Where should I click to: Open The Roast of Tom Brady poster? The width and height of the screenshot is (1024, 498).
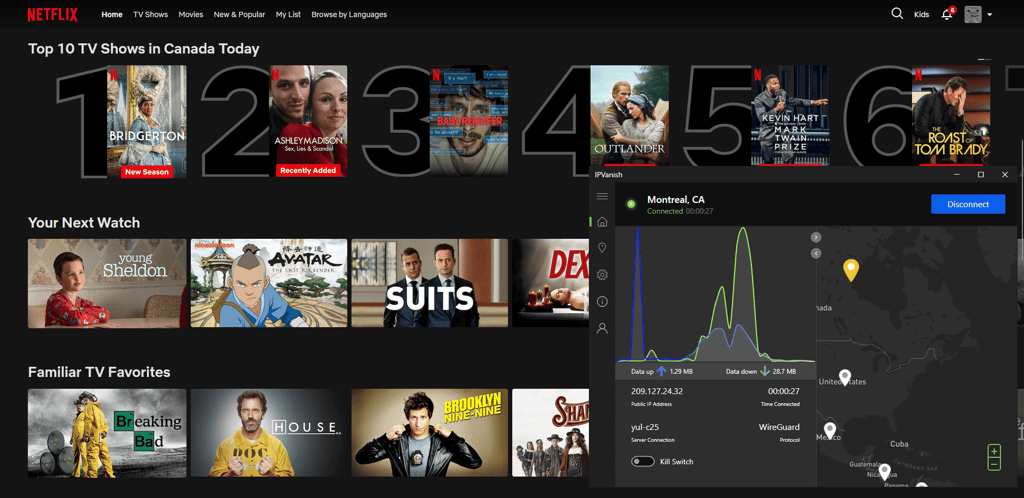pyautogui.click(x=951, y=116)
